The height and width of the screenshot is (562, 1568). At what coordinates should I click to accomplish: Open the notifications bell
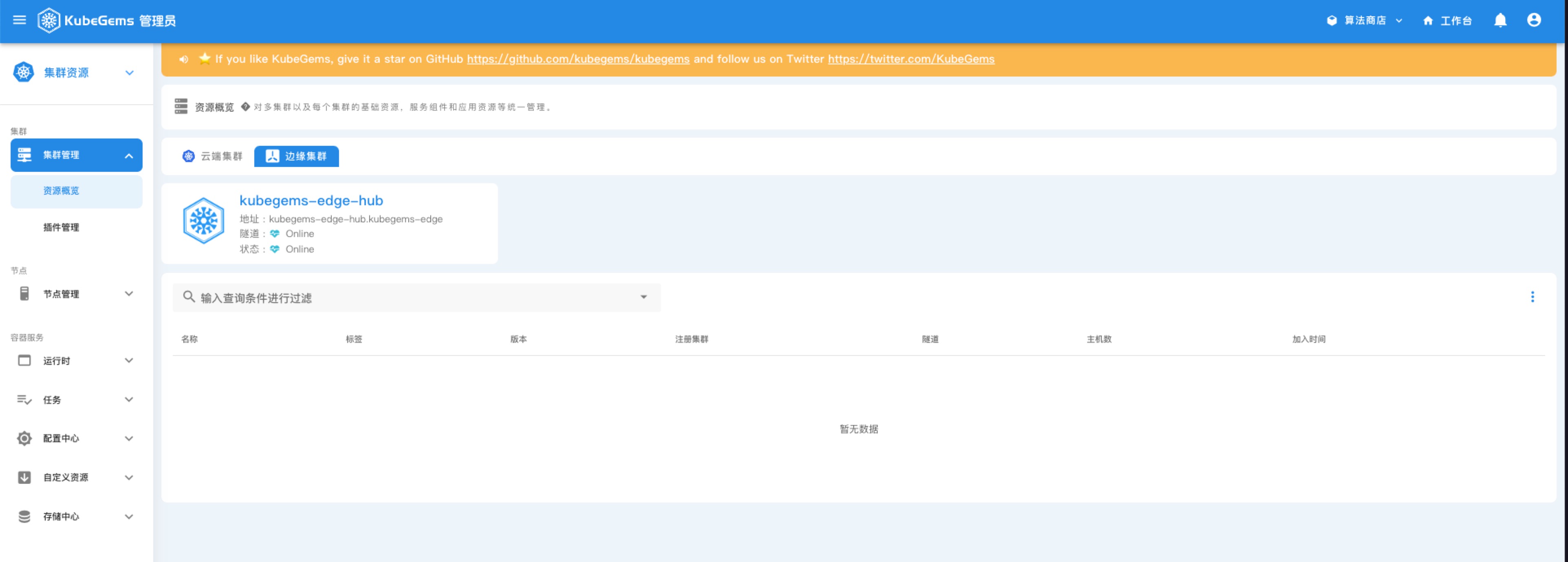click(1500, 21)
